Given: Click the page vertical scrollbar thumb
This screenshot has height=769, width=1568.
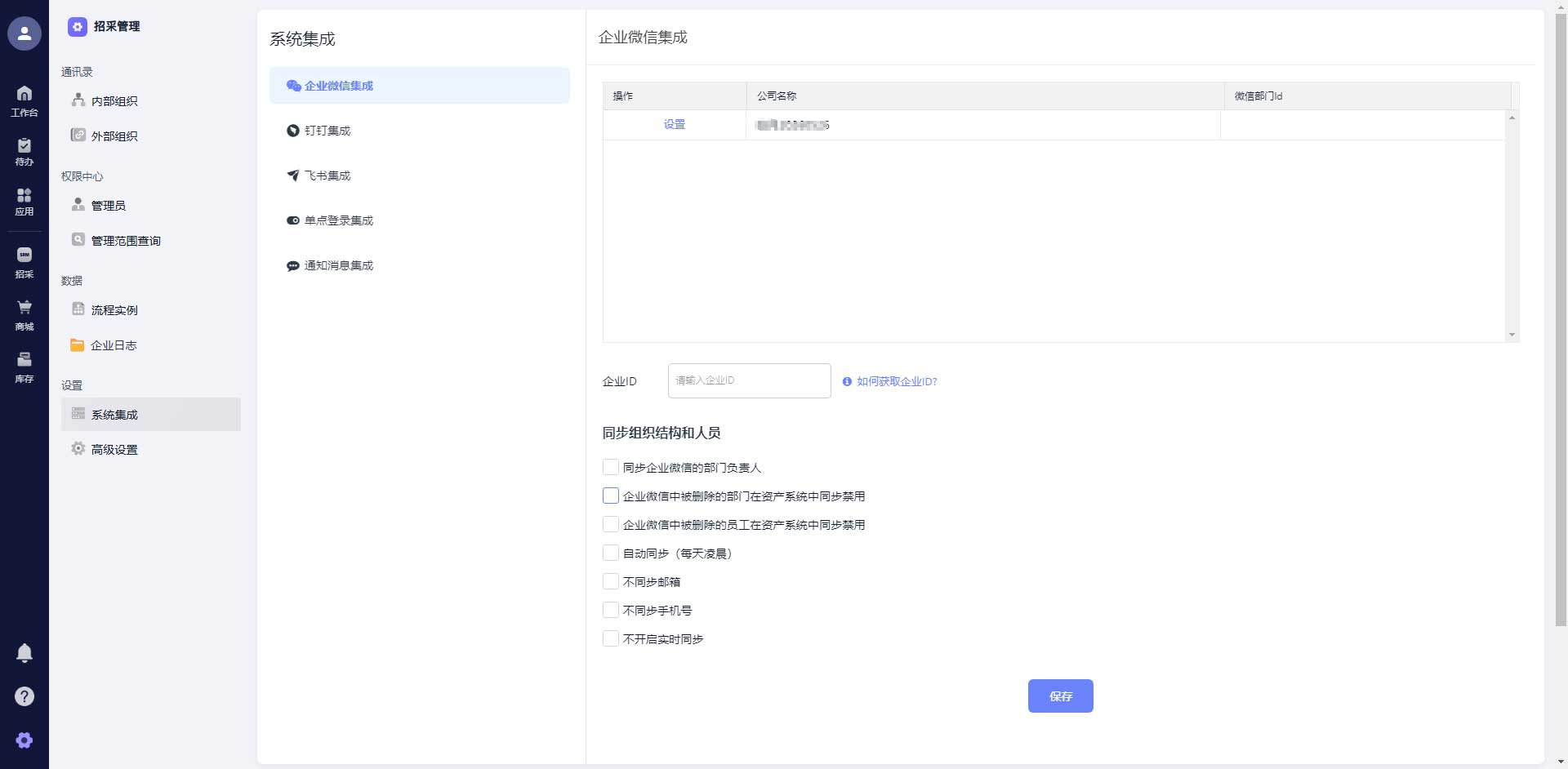Looking at the screenshot, I should [1561, 319].
